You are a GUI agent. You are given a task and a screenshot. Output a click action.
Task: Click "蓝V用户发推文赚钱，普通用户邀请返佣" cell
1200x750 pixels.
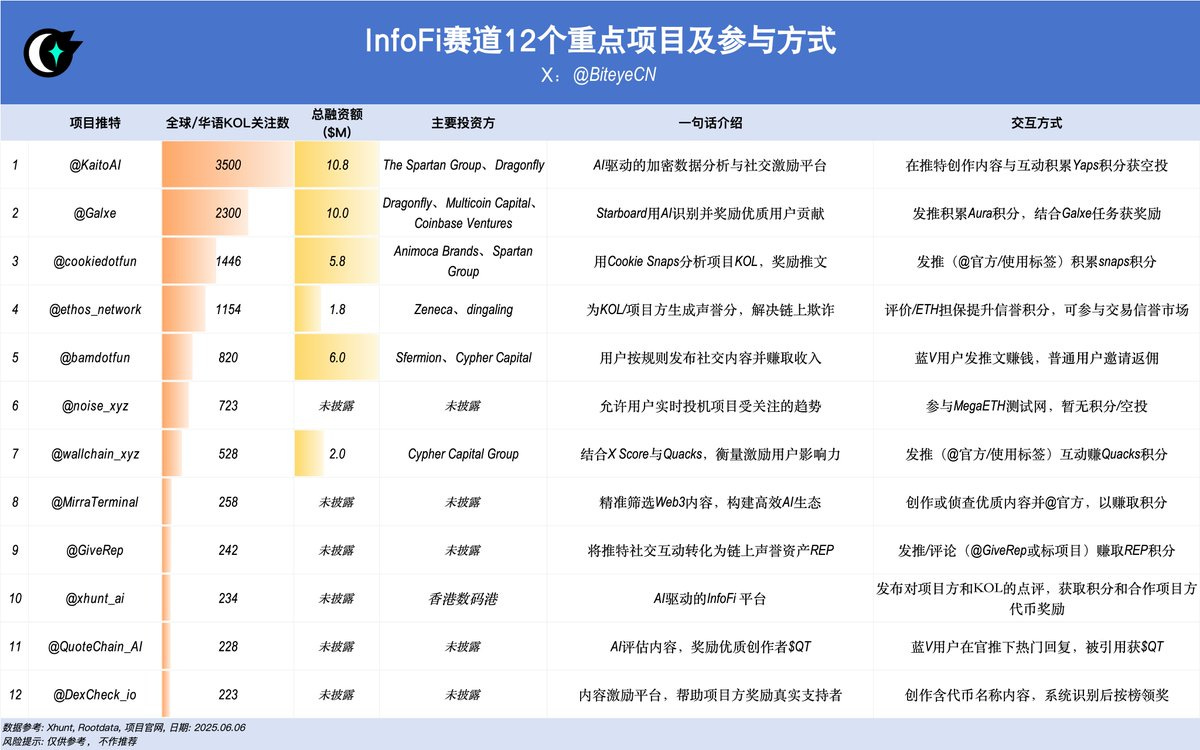point(1036,357)
